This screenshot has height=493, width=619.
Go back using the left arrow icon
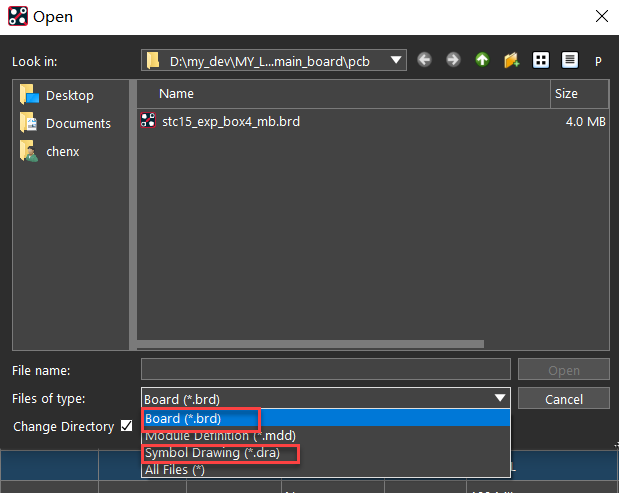424,60
